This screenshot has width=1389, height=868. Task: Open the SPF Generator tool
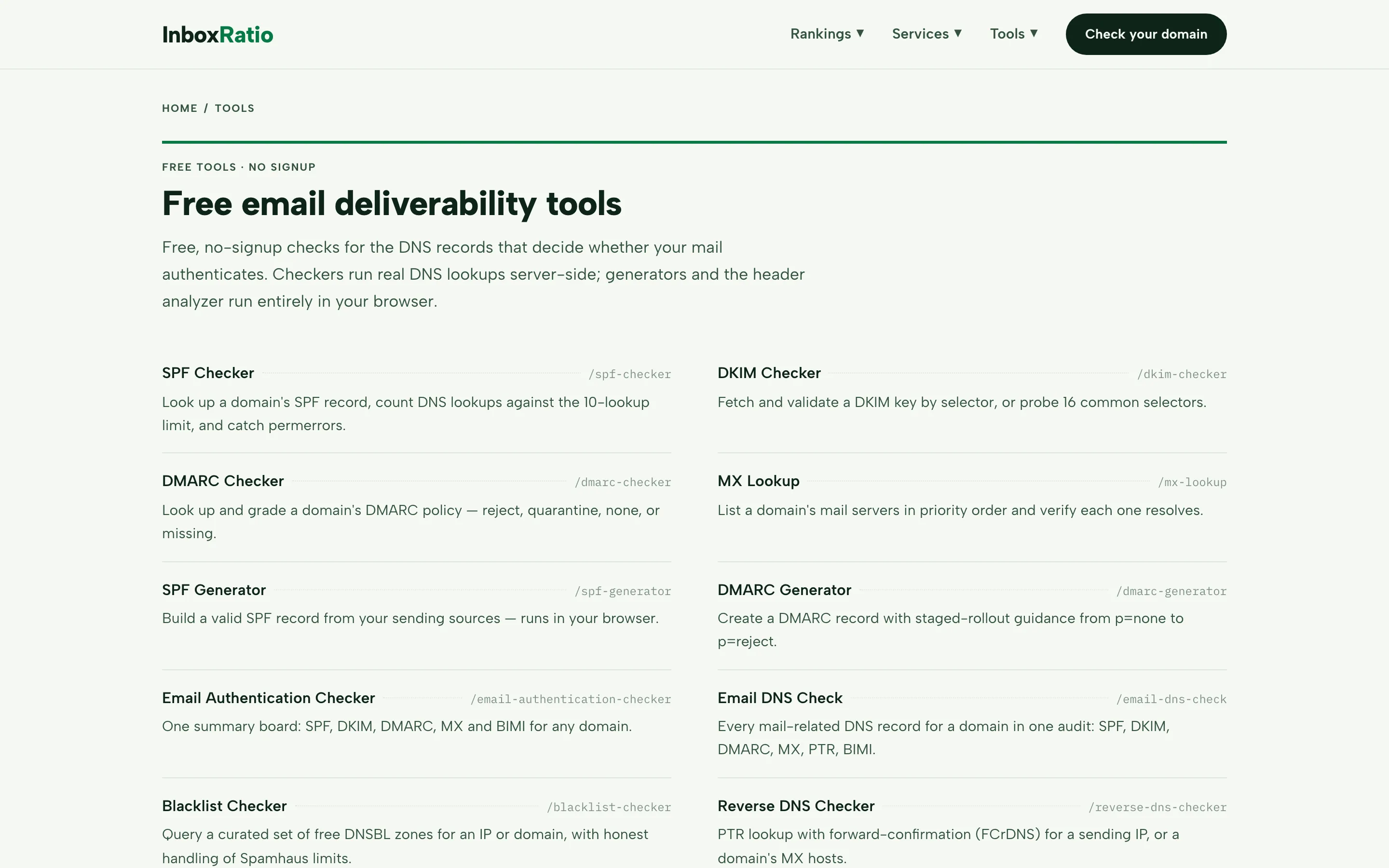214,590
